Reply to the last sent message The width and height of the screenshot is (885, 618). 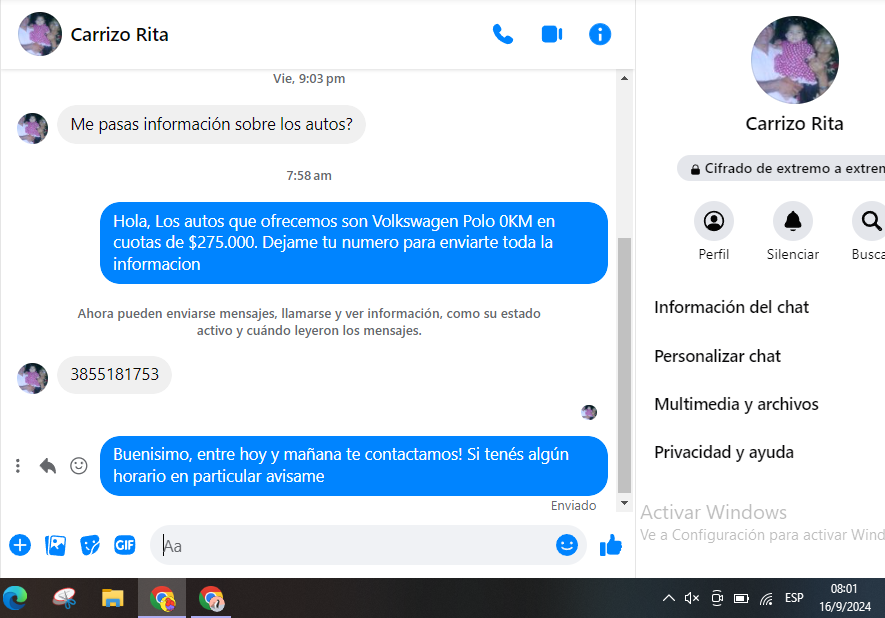pyautogui.click(x=47, y=466)
